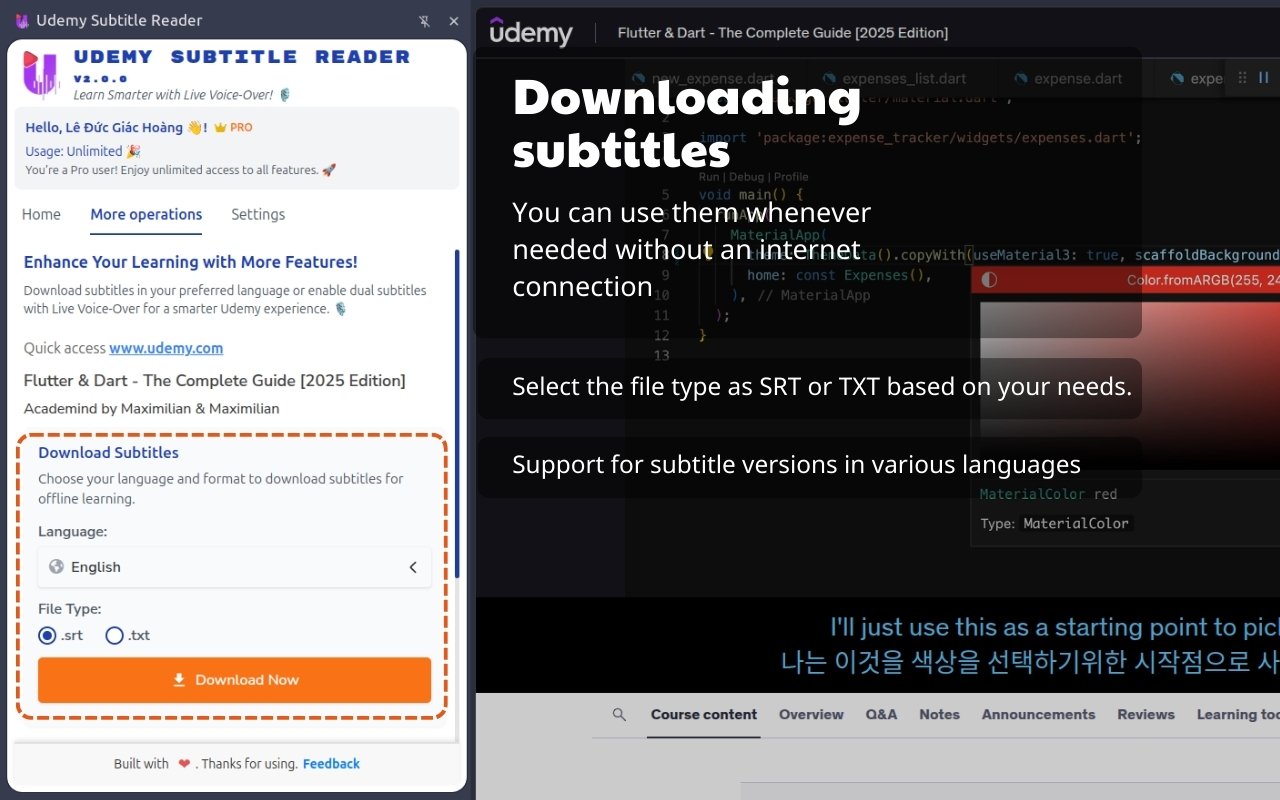Click the "Download Subtitles" section heading

108,453
